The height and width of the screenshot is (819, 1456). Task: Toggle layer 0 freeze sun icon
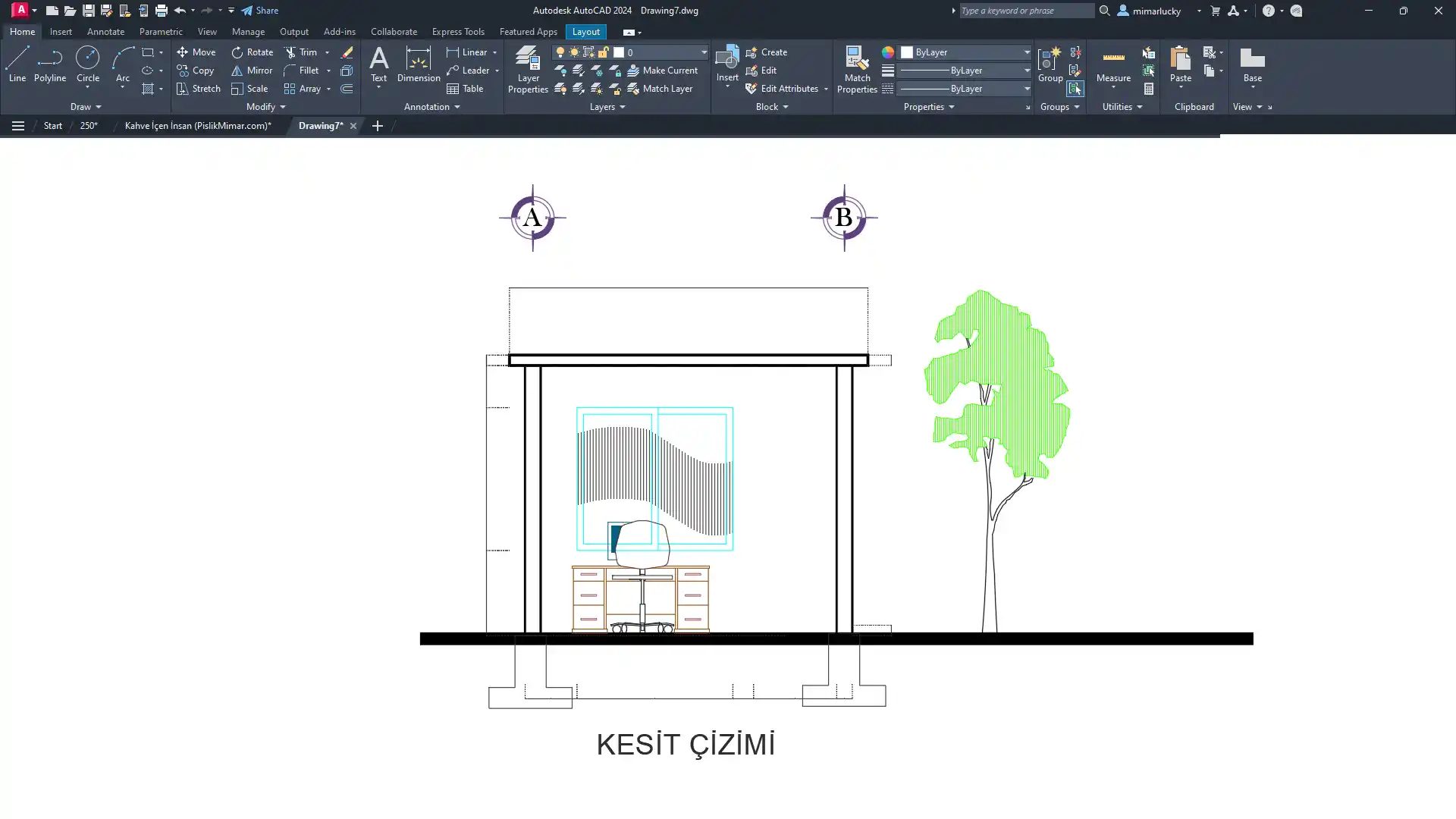[x=574, y=52]
